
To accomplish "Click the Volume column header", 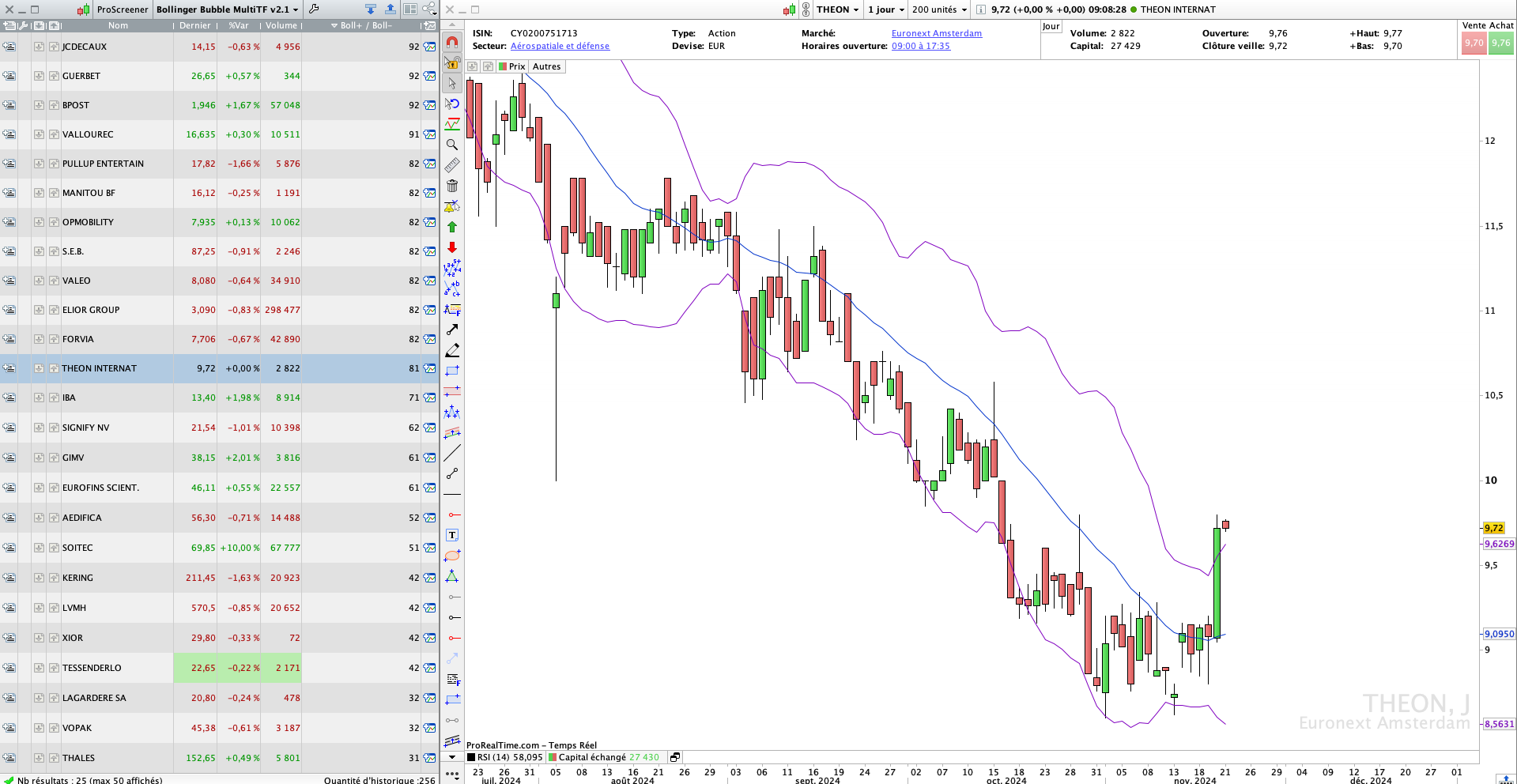I will 281,25.
